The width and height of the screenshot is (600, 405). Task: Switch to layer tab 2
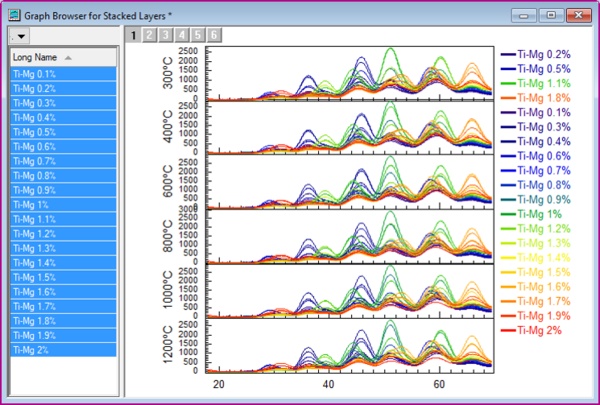pyautogui.click(x=149, y=35)
